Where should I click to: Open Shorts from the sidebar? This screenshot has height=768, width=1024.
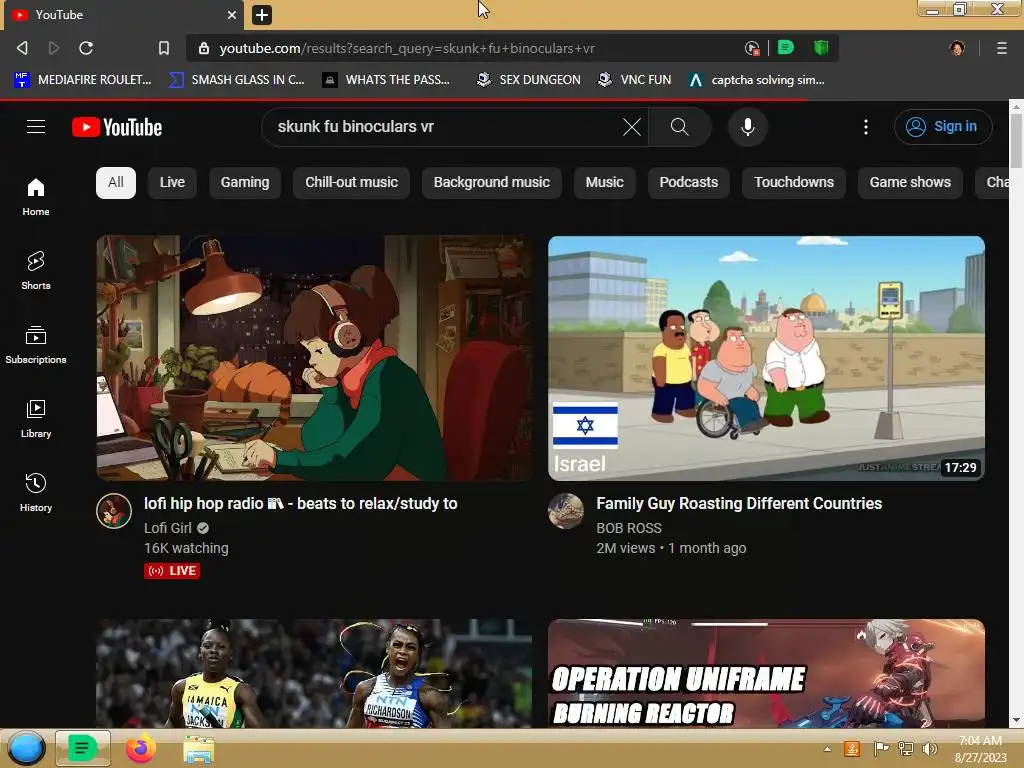point(36,270)
